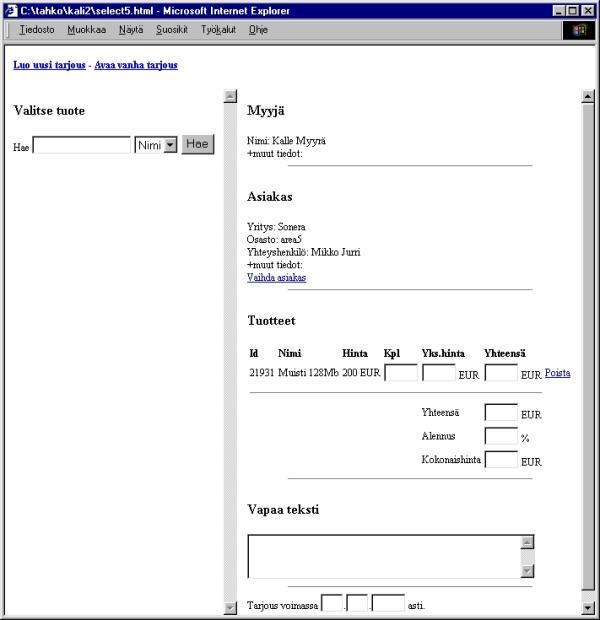Click the Internet Explorer page icon in title bar
Screen dimensions: 600x620
11,11
